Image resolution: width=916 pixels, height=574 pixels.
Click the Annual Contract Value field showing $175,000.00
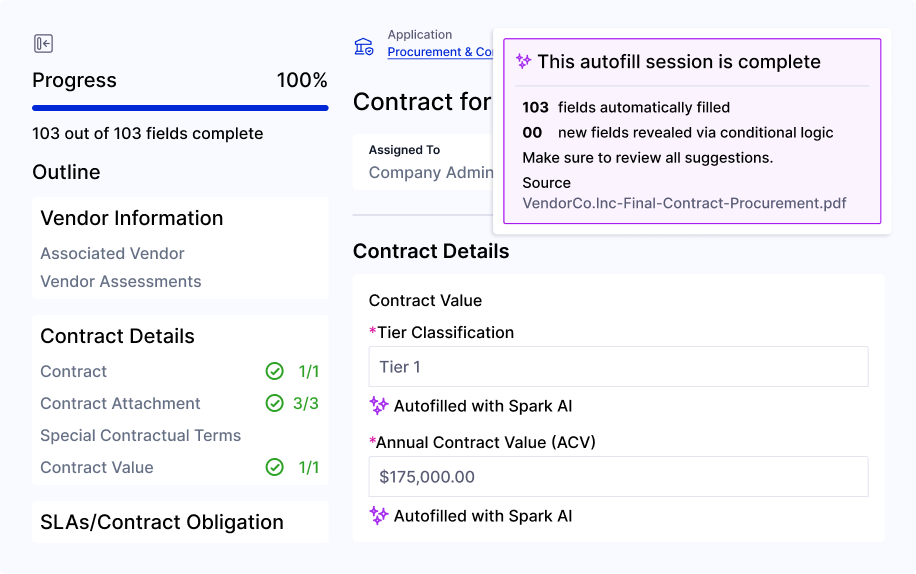[x=618, y=476]
